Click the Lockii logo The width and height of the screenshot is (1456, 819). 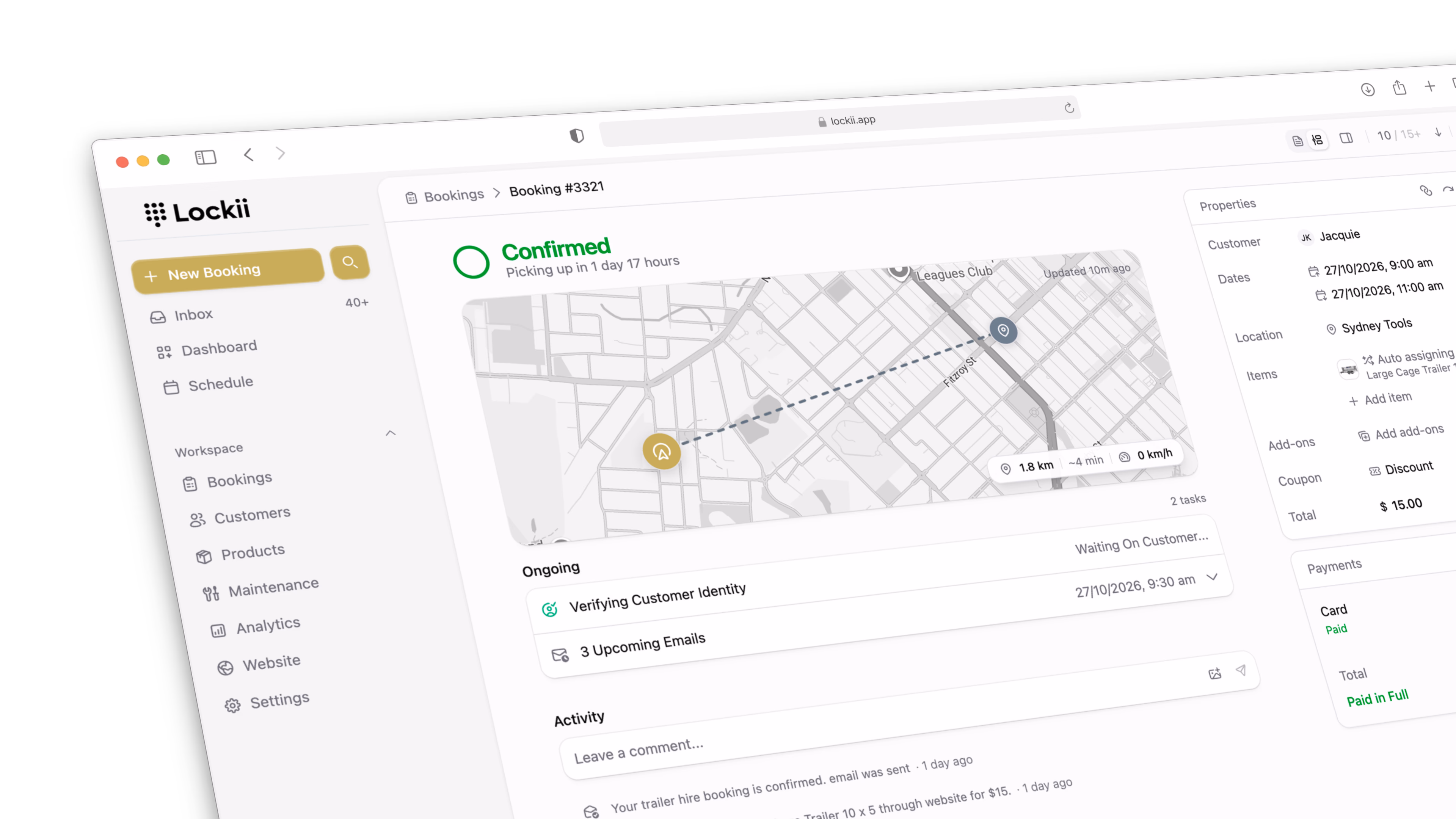click(x=197, y=212)
